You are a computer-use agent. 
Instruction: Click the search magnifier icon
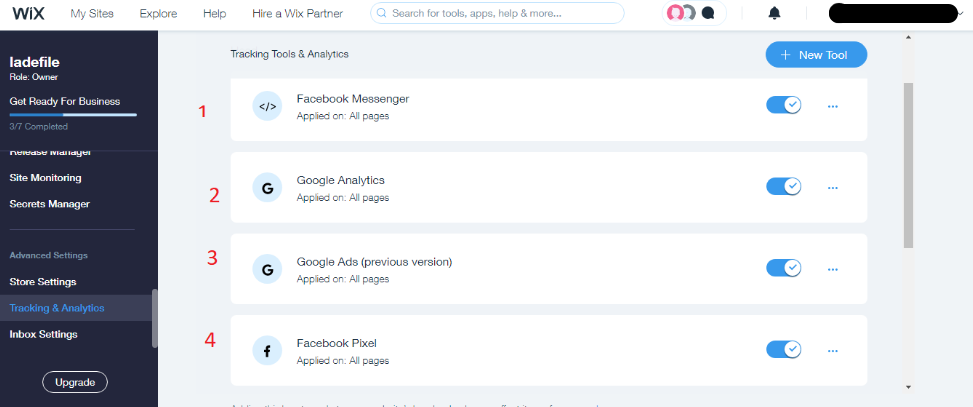381,14
